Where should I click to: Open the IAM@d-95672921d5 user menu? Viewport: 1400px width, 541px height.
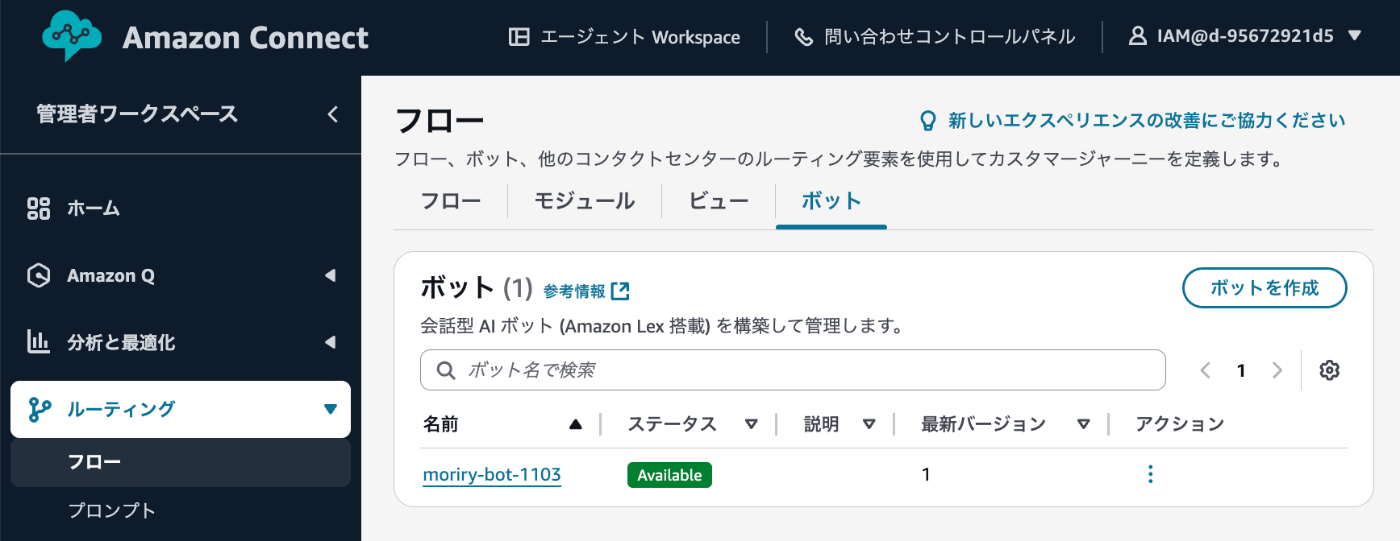pos(1245,37)
